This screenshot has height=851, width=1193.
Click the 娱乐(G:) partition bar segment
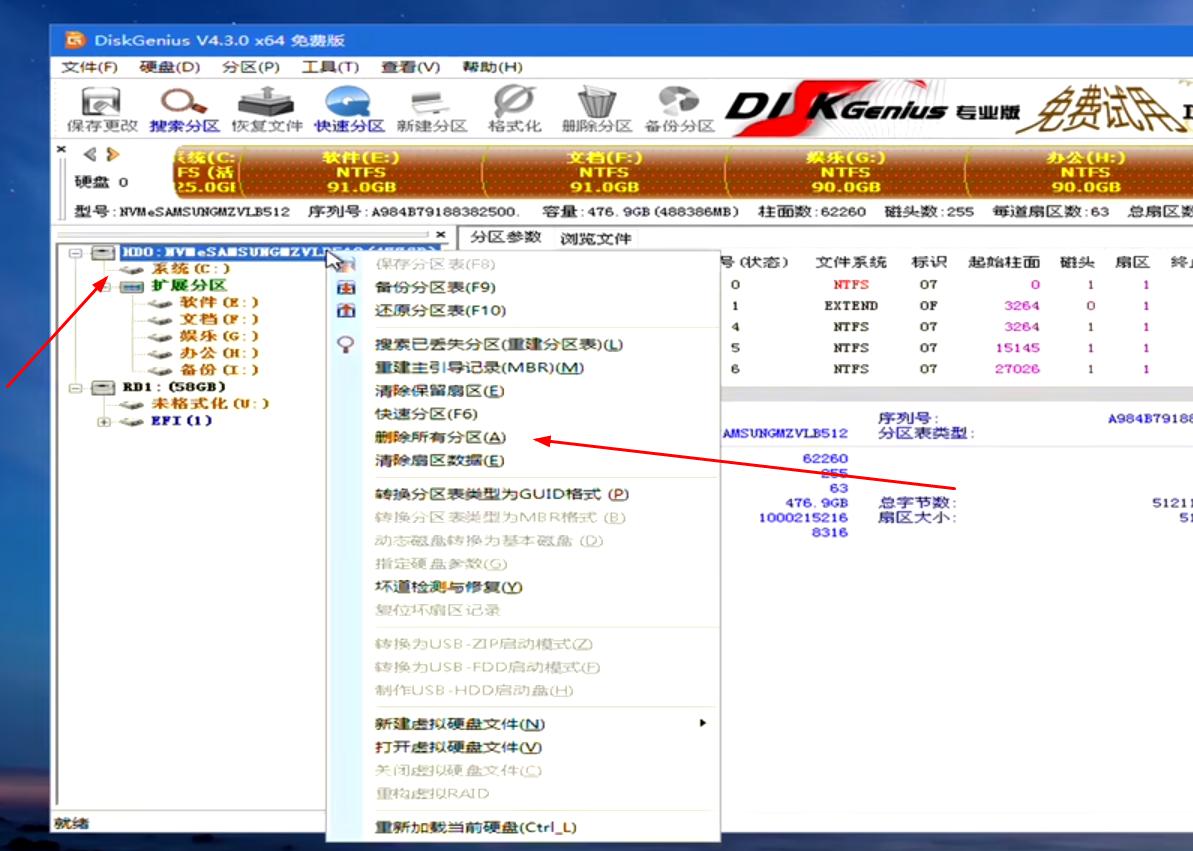pyautogui.click(x=845, y=172)
